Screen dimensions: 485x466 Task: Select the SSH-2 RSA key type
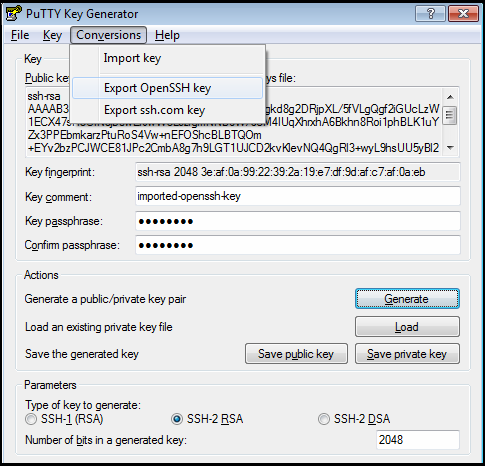point(177,419)
